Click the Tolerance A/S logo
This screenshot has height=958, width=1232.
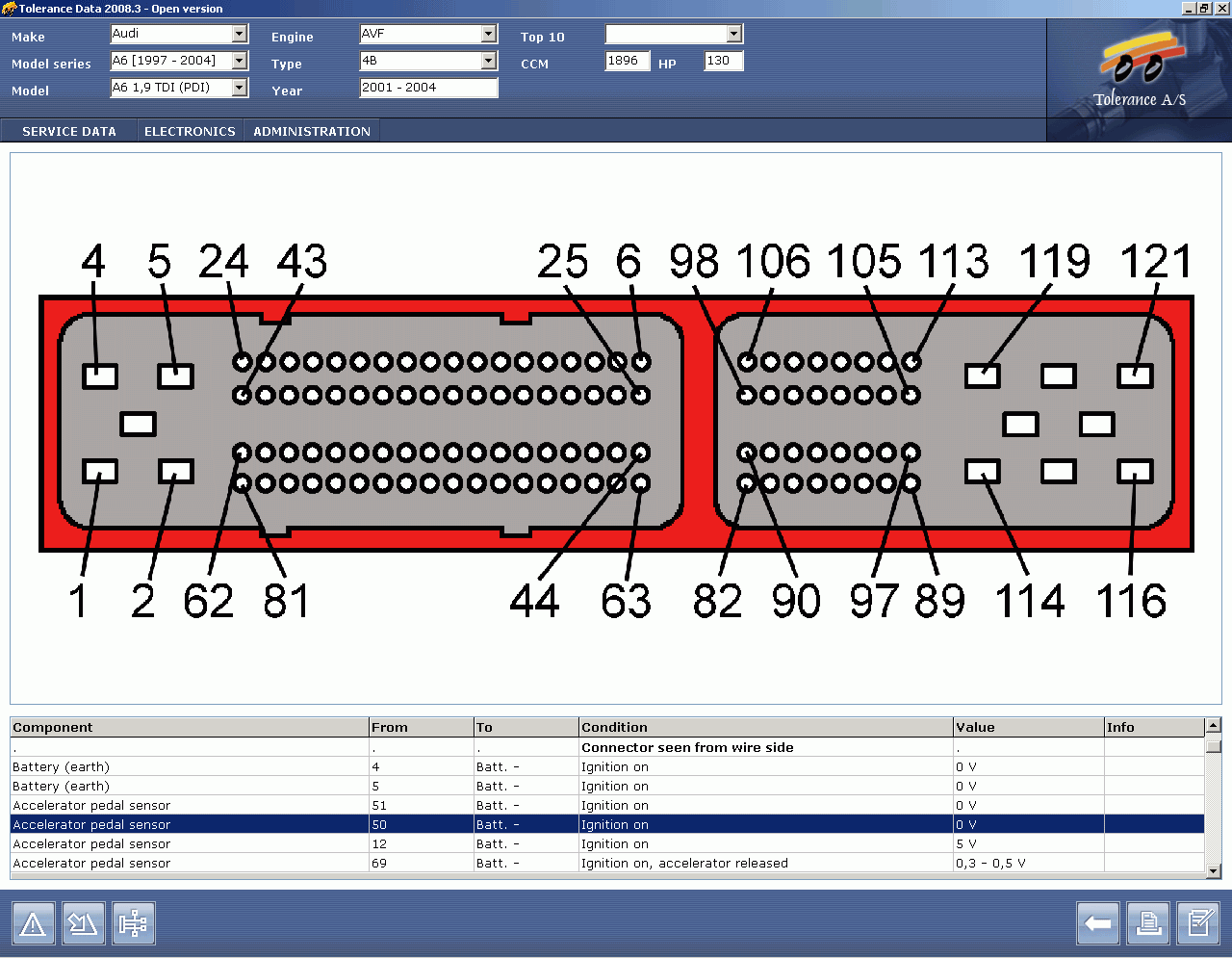click(1140, 75)
